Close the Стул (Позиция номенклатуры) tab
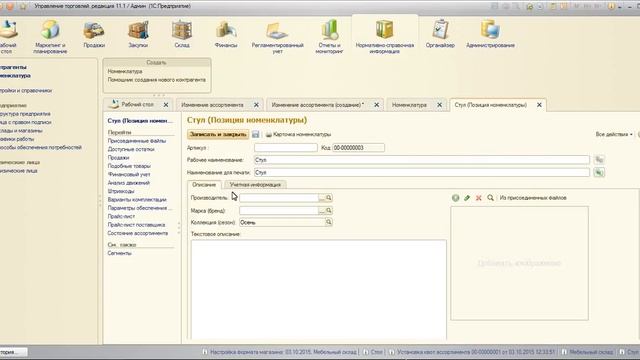This screenshot has height=360, width=640. pyautogui.click(x=539, y=105)
